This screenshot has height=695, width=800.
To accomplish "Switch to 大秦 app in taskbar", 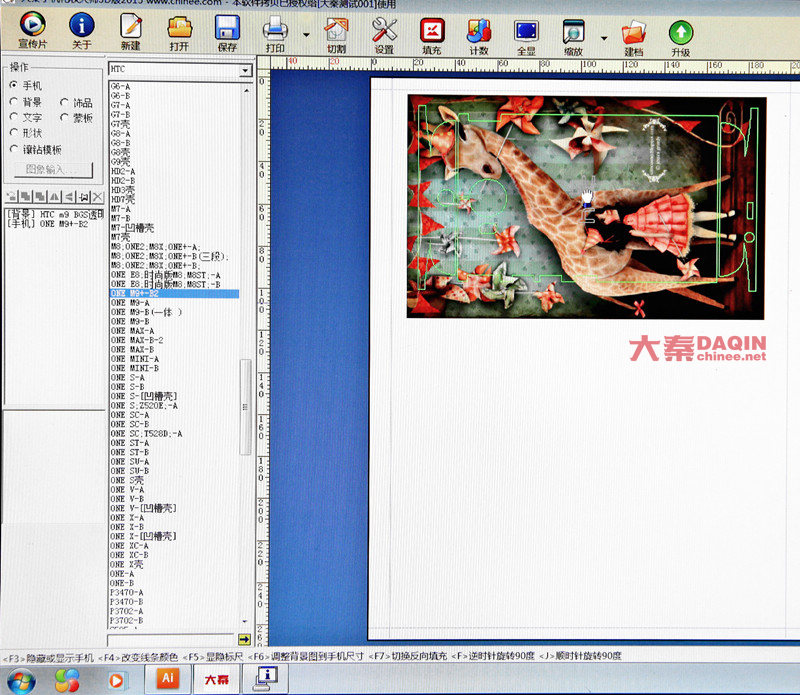I will [217, 679].
